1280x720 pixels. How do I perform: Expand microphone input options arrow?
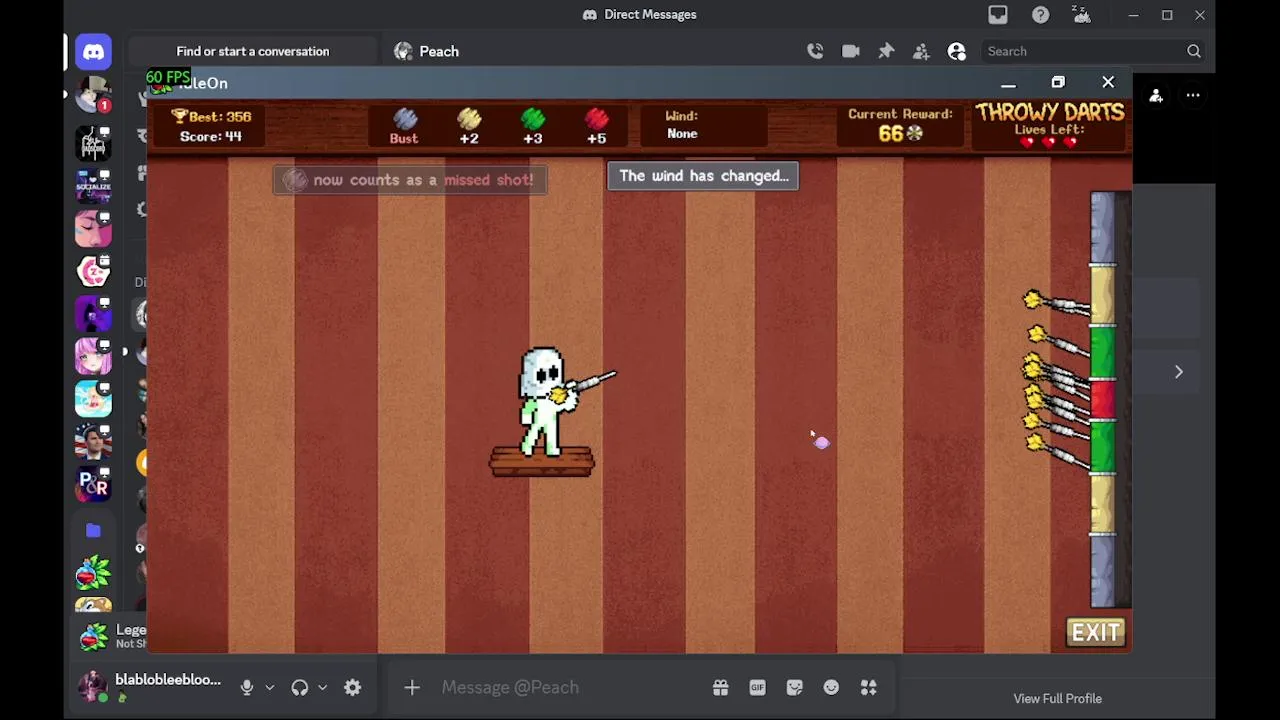tap(269, 687)
